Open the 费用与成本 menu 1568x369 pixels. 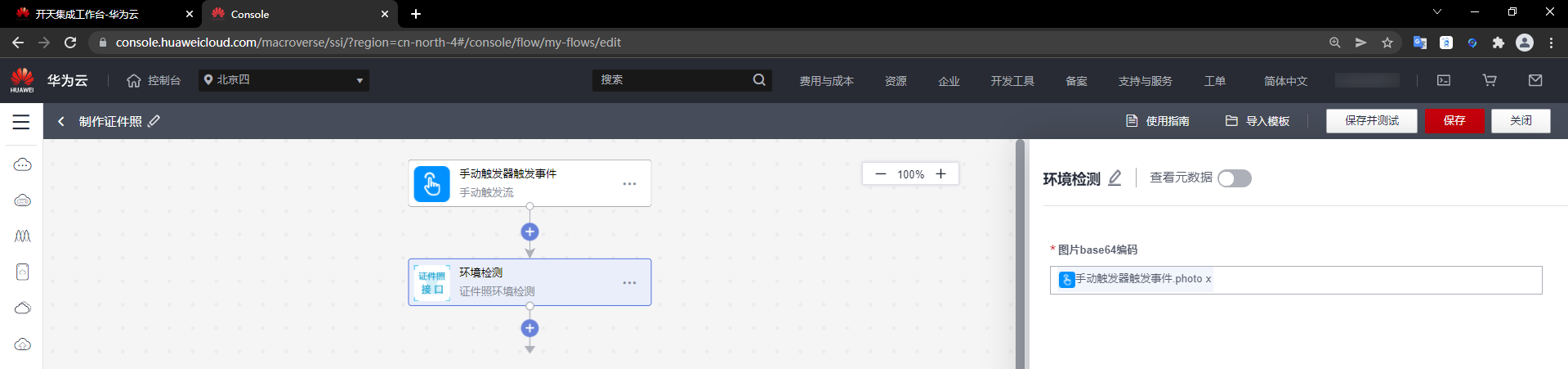826,81
